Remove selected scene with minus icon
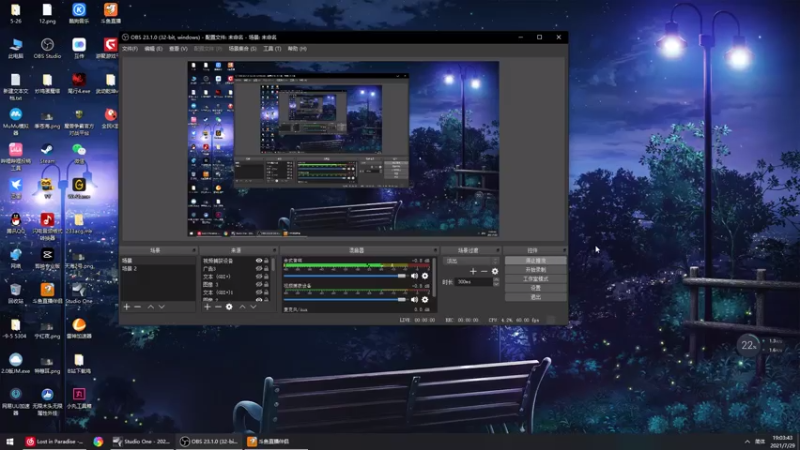Screen dimensions: 800x450 (137, 307)
